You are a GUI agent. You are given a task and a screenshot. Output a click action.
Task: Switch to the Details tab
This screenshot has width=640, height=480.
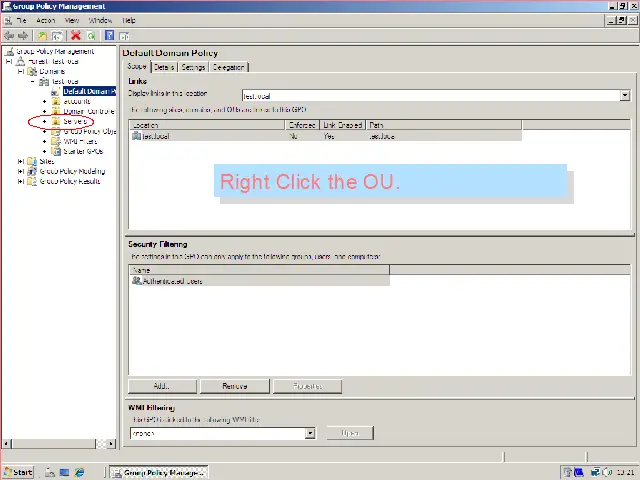(165, 67)
